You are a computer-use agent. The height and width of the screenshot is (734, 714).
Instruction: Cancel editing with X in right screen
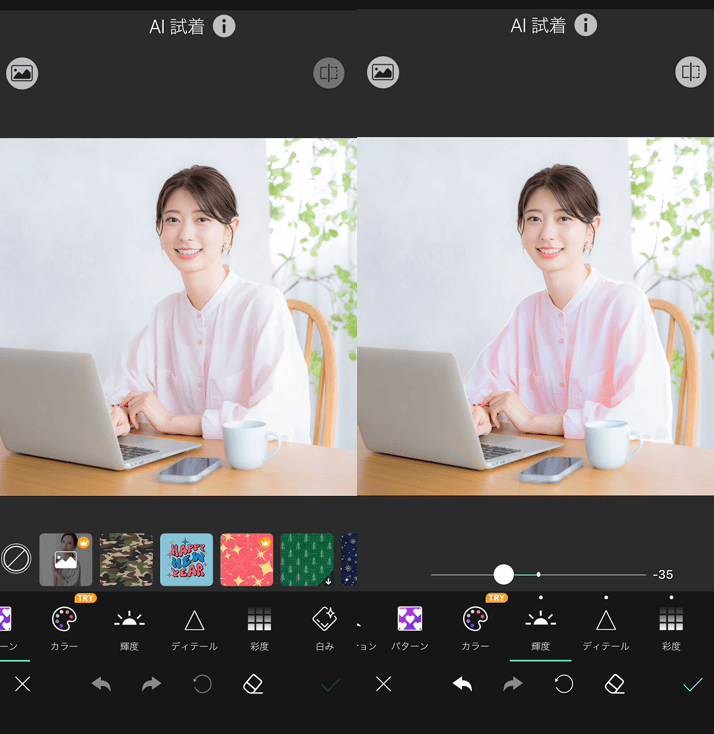coord(383,684)
